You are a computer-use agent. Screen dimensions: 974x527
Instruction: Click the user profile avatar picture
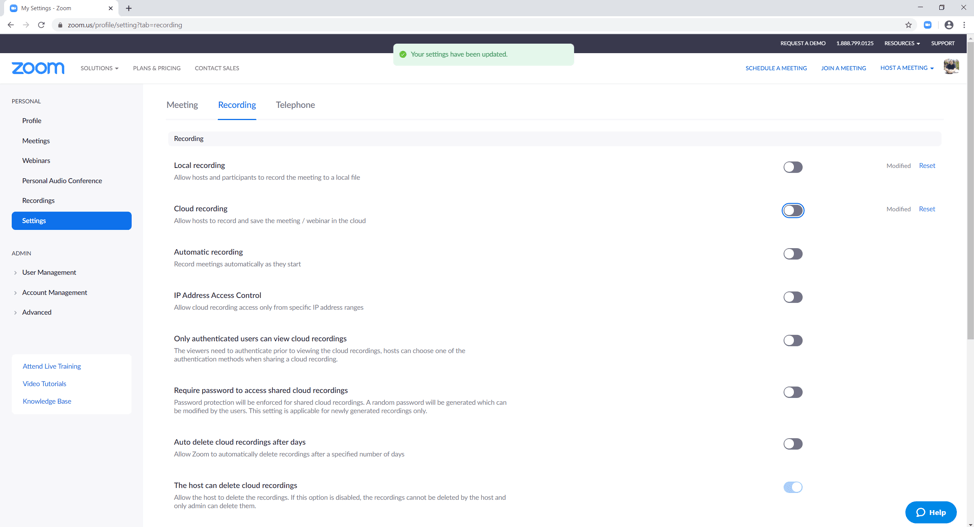click(x=951, y=66)
